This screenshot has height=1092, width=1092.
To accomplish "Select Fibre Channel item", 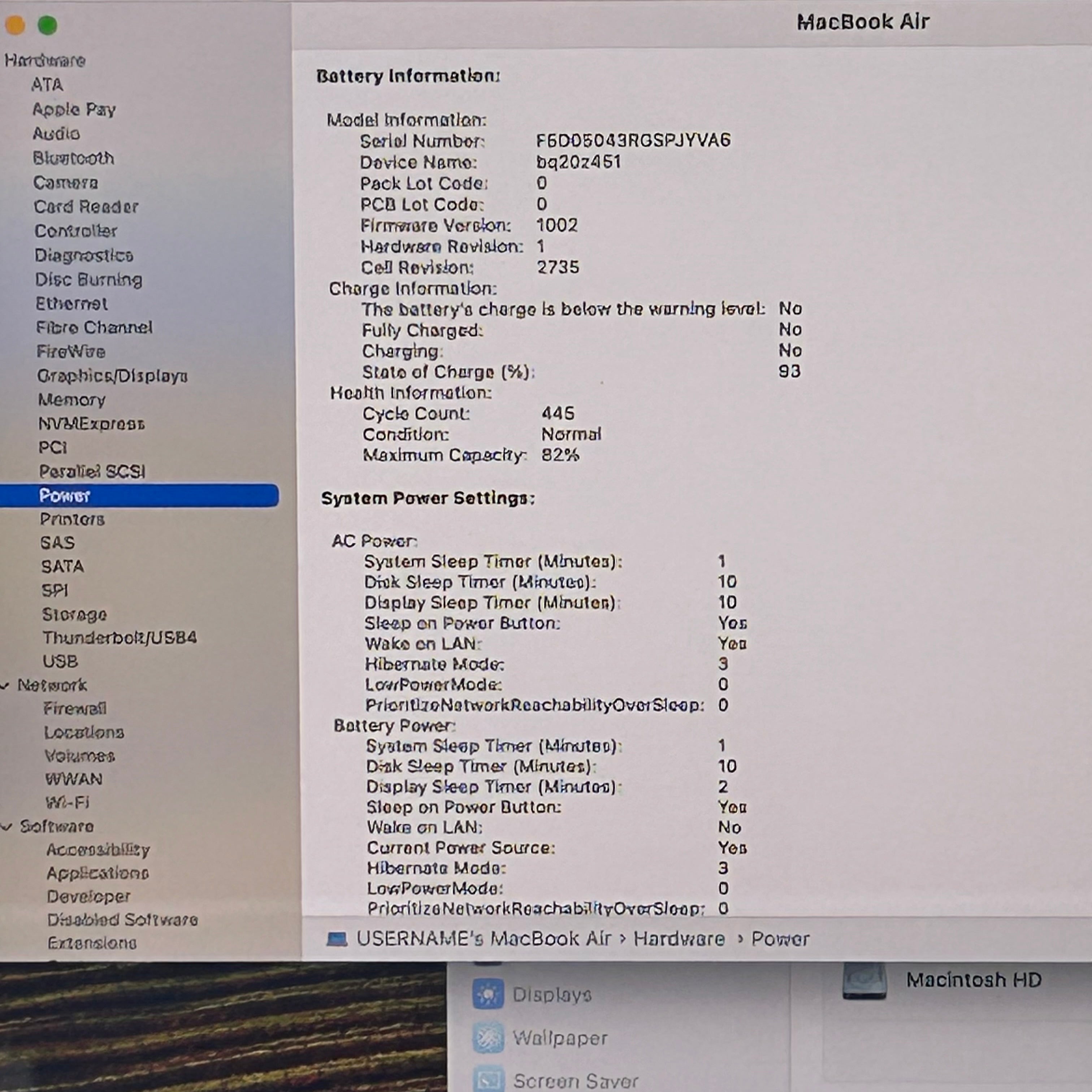I will tap(94, 327).
